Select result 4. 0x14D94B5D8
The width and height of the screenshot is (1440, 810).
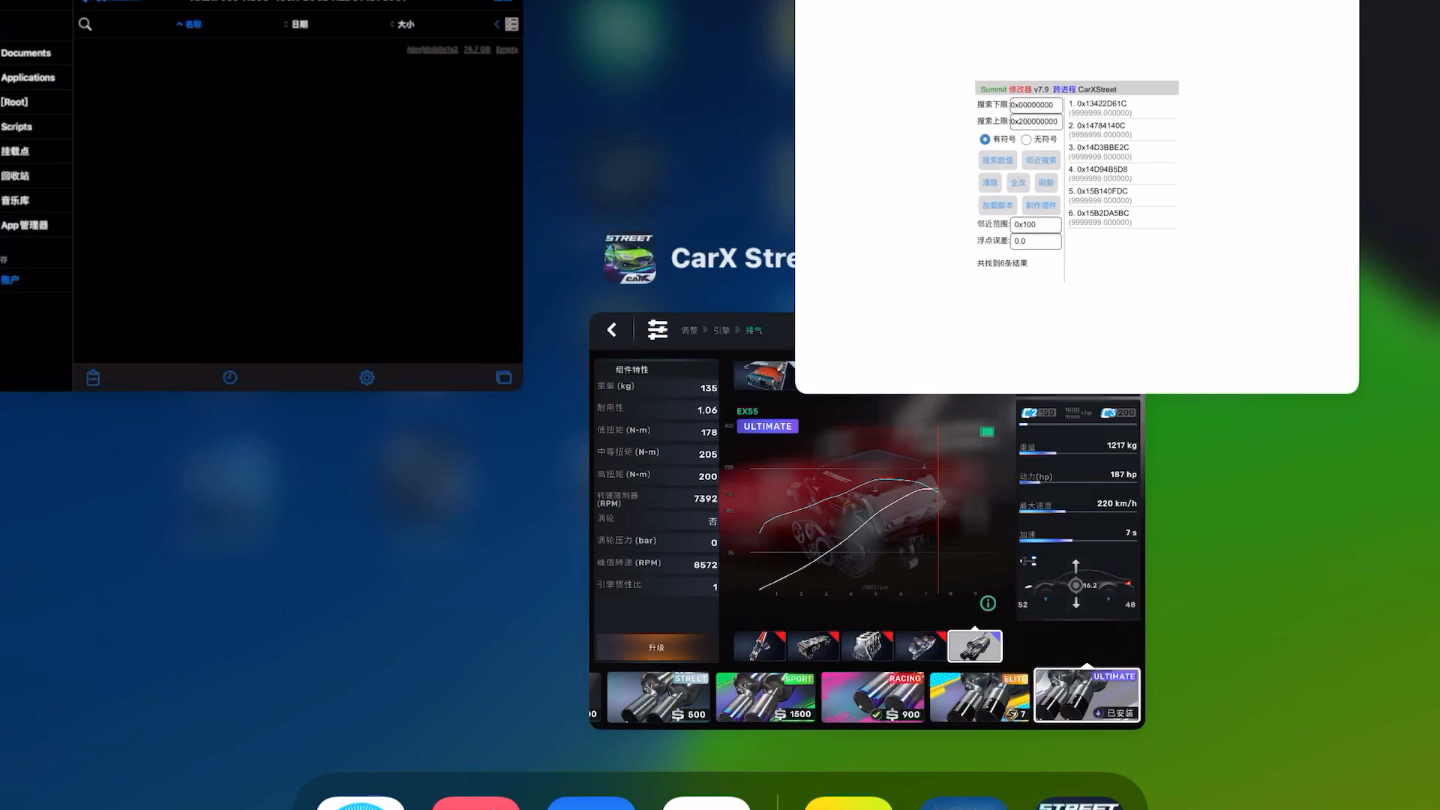pos(1121,174)
